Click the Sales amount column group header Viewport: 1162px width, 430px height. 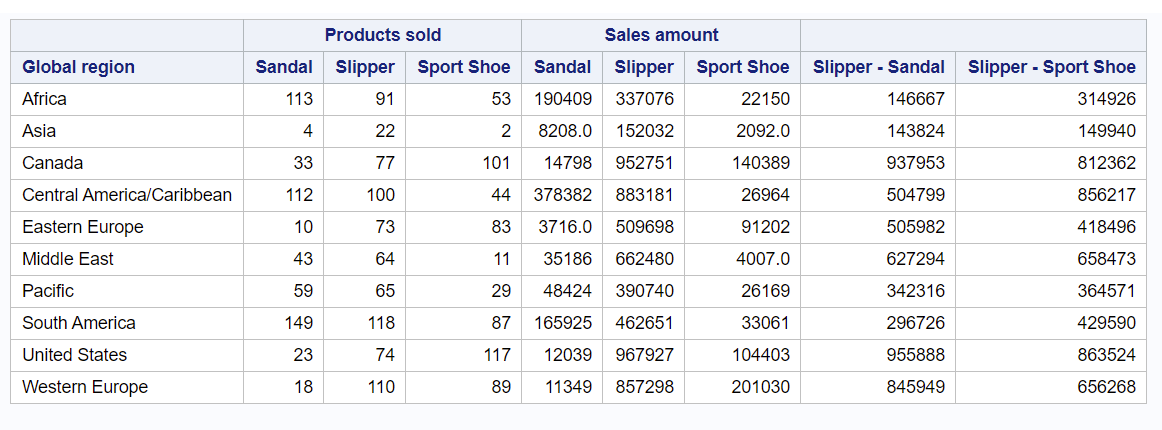[x=661, y=35]
